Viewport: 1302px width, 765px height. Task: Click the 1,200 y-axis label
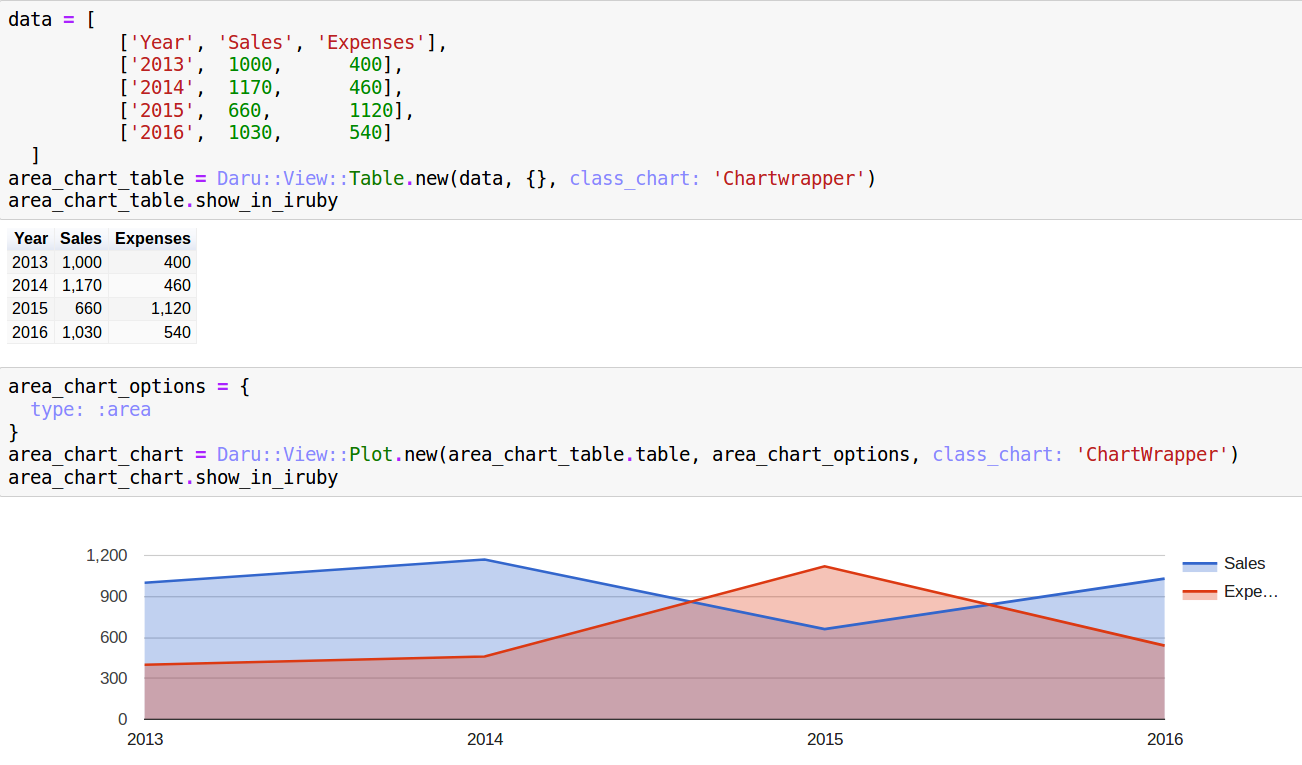click(x=107, y=555)
